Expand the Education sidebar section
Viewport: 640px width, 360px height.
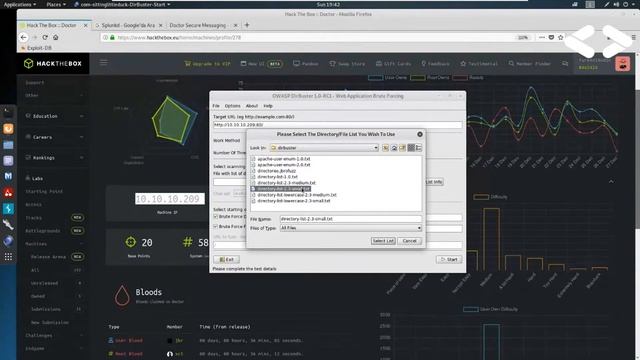(x=55, y=116)
